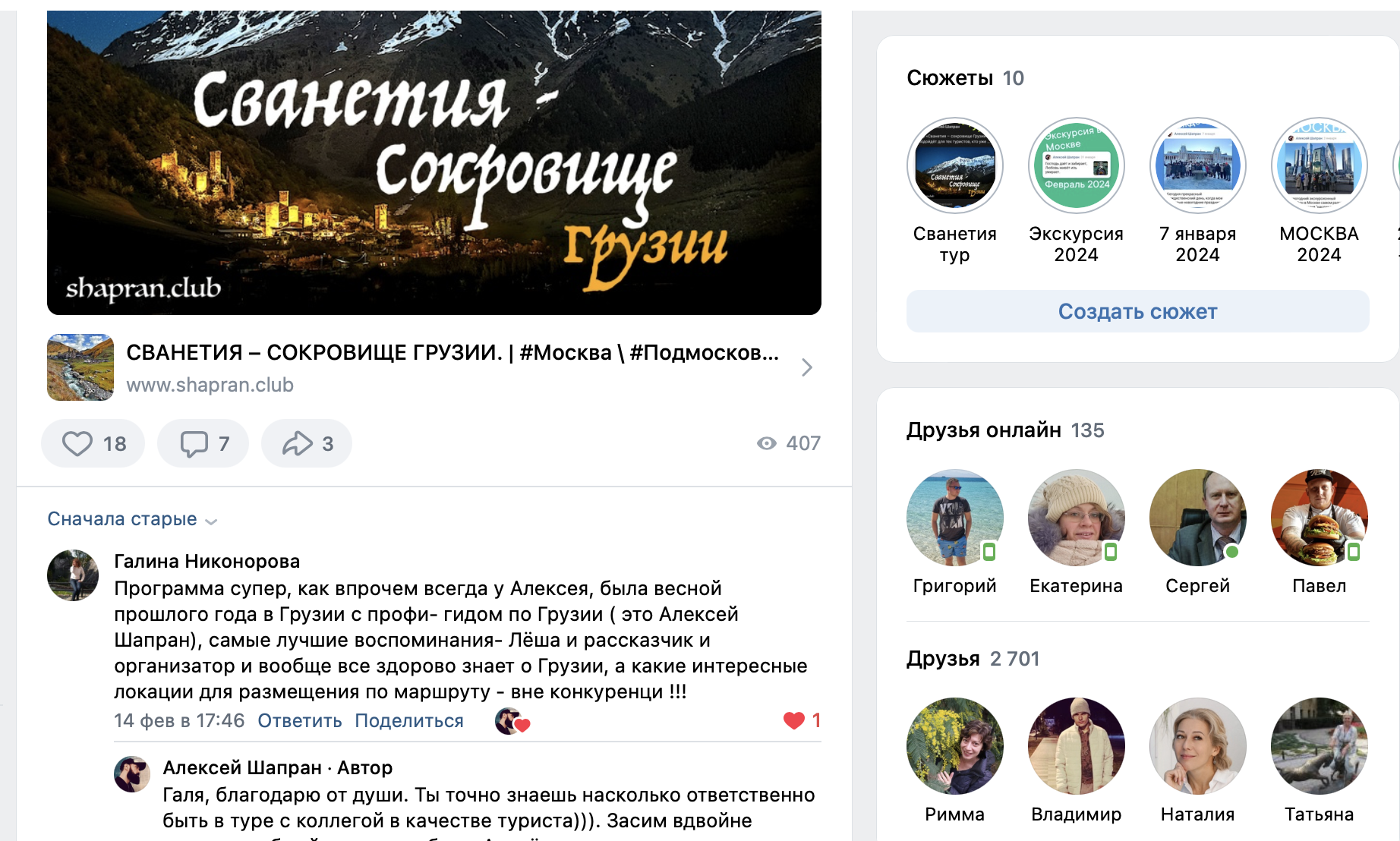Like the post with the heart icon
The height and width of the screenshot is (841, 1400).
click(77, 443)
